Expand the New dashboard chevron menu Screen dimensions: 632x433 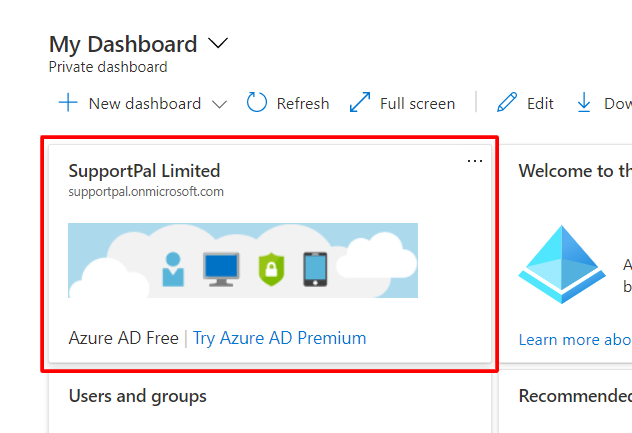point(220,104)
